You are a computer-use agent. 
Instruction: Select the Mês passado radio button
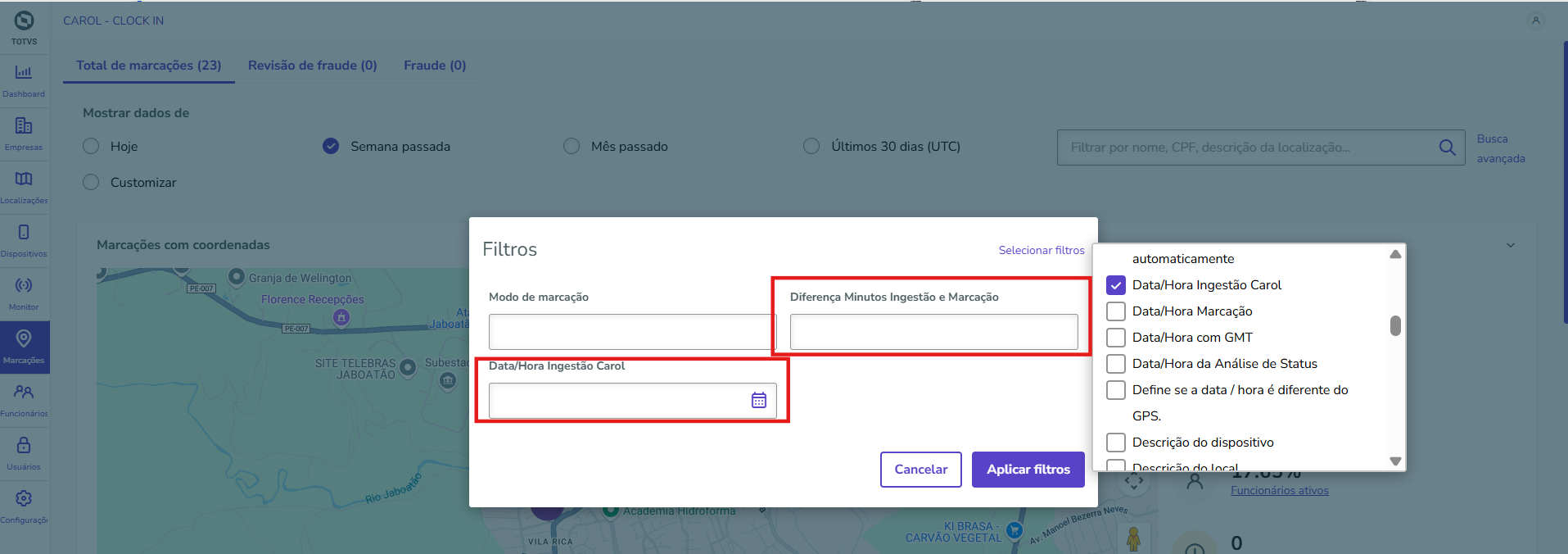pyautogui.click(x=572, y=146)
